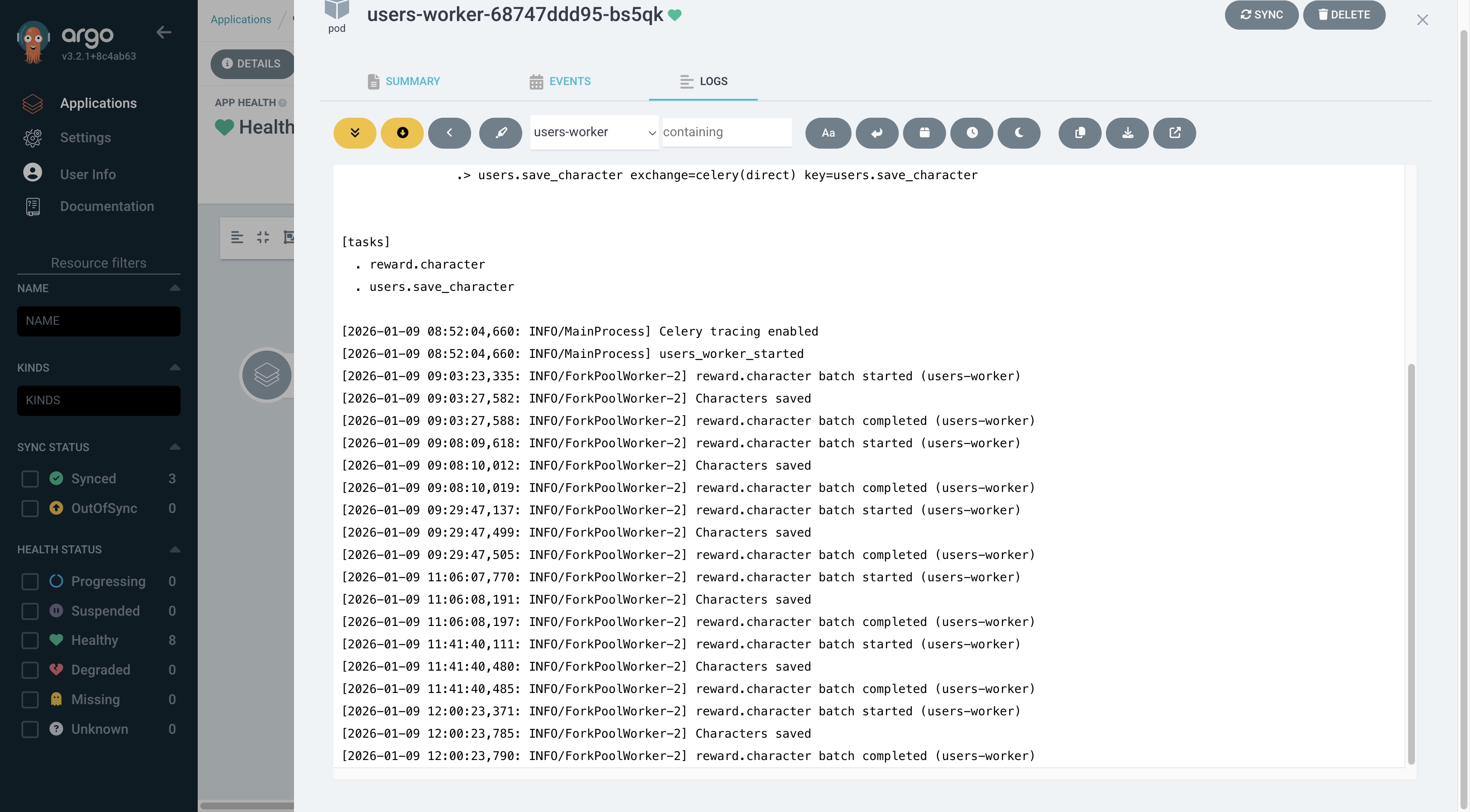The image size is (1470, 812).
Task: Toggle wrap lines button in logs
Action: pyautogui.click(x=876, y=133)
